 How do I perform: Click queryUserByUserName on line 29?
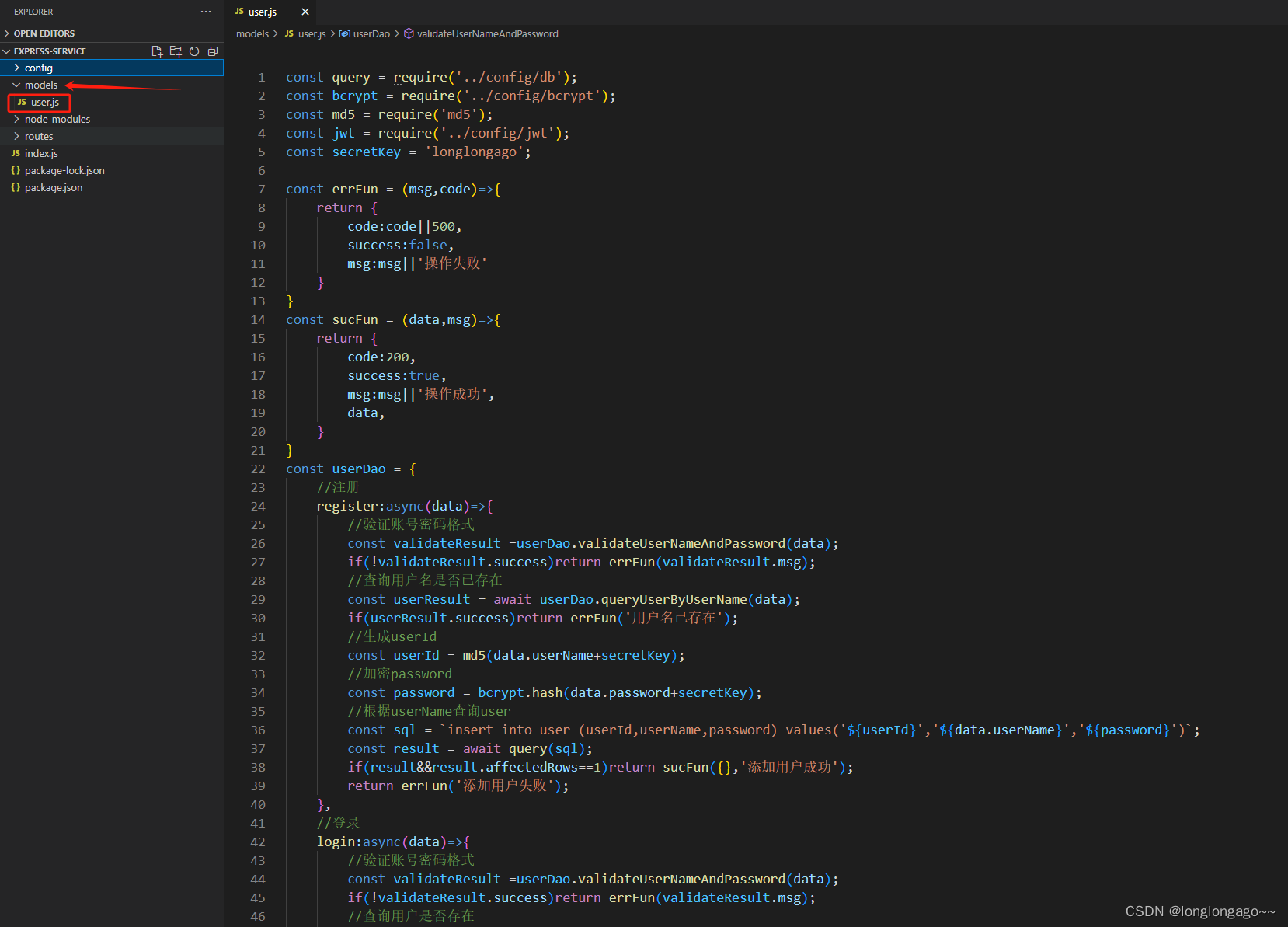click(674, 599)
